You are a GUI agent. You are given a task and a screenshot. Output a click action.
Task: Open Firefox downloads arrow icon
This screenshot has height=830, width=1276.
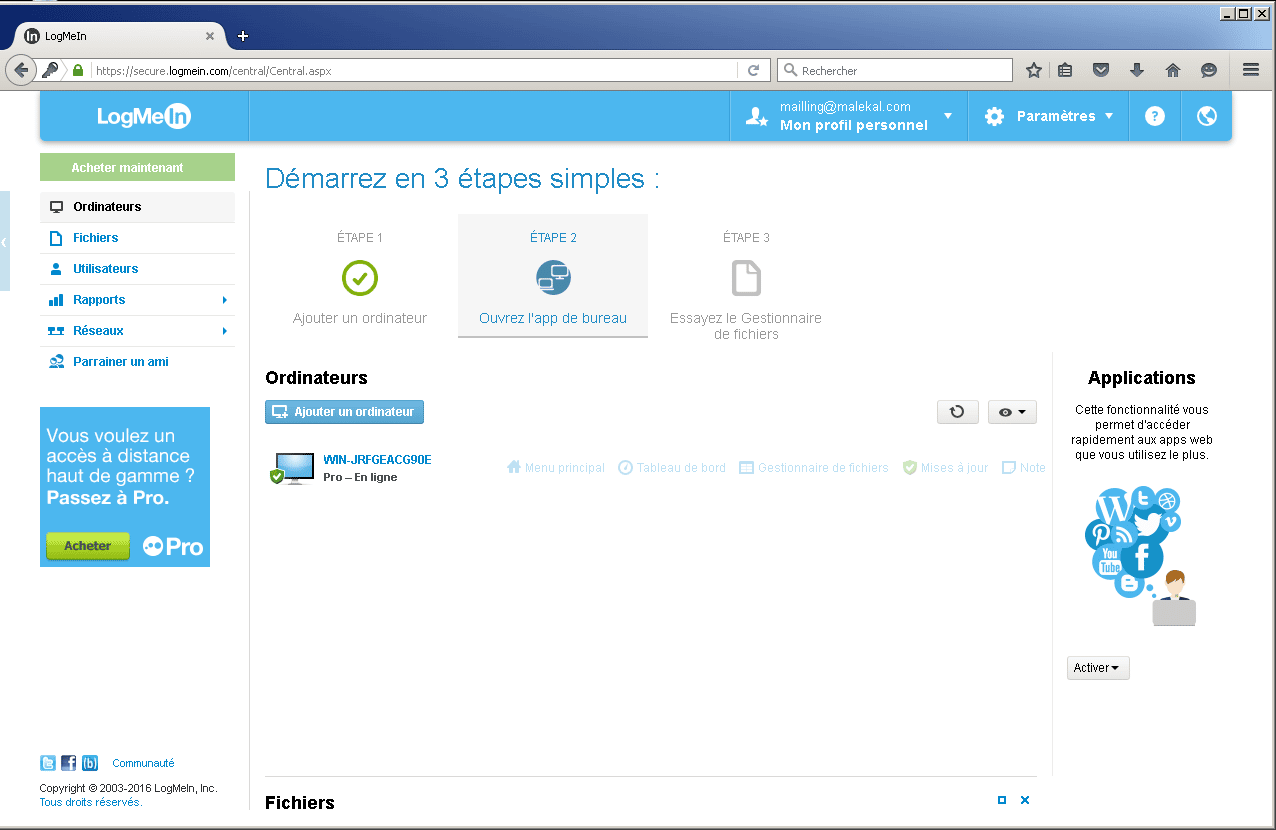pos(1137,70)
